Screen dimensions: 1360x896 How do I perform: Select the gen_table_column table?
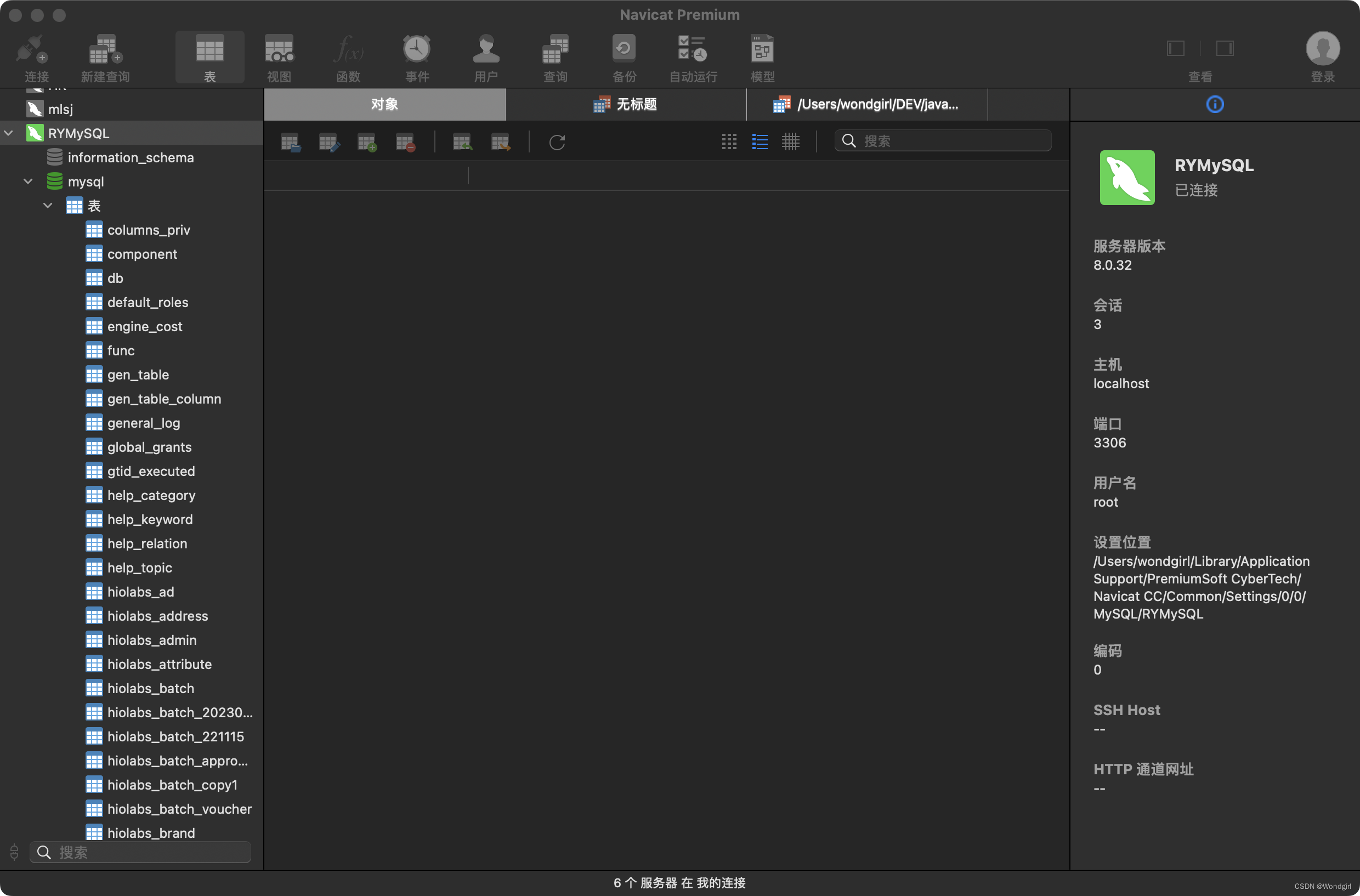[132, 398]
